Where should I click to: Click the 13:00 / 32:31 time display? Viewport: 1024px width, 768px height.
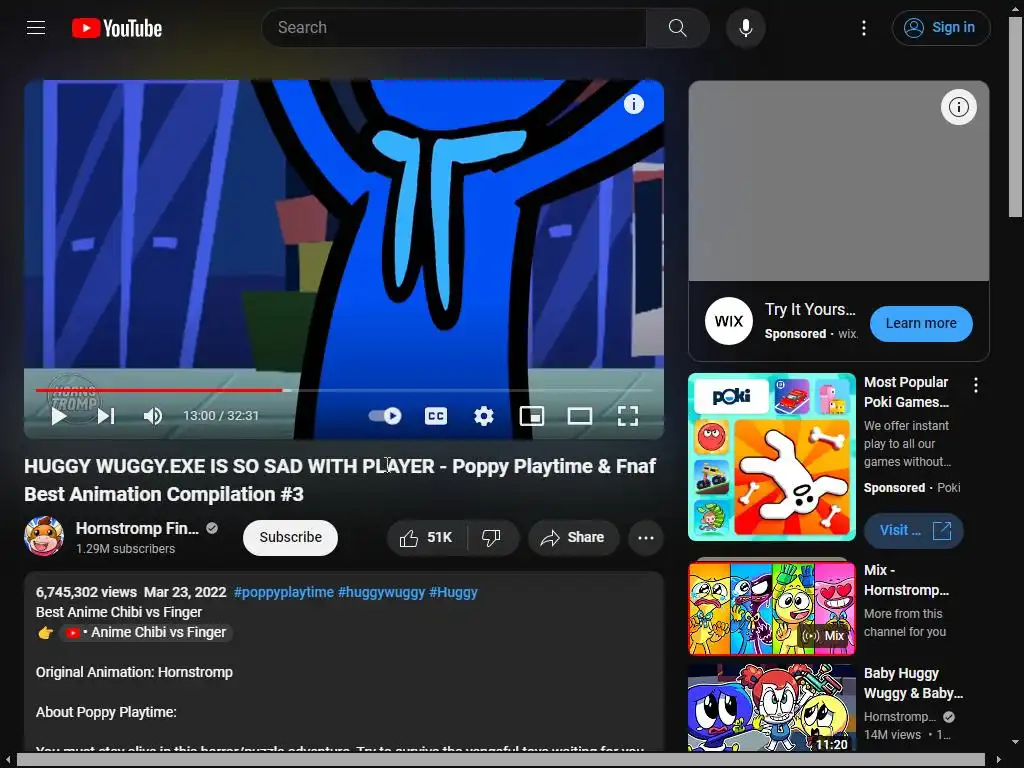pos(221,416)
